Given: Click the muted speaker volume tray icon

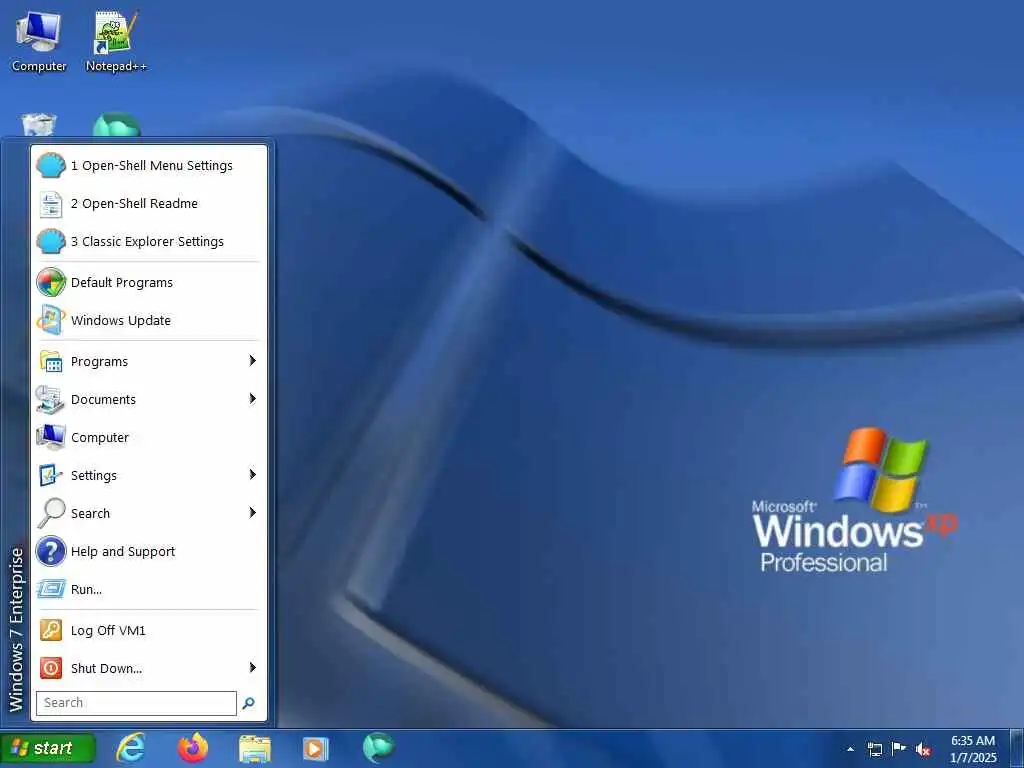Looking at the screenshot, I should [x=923, y=749].
